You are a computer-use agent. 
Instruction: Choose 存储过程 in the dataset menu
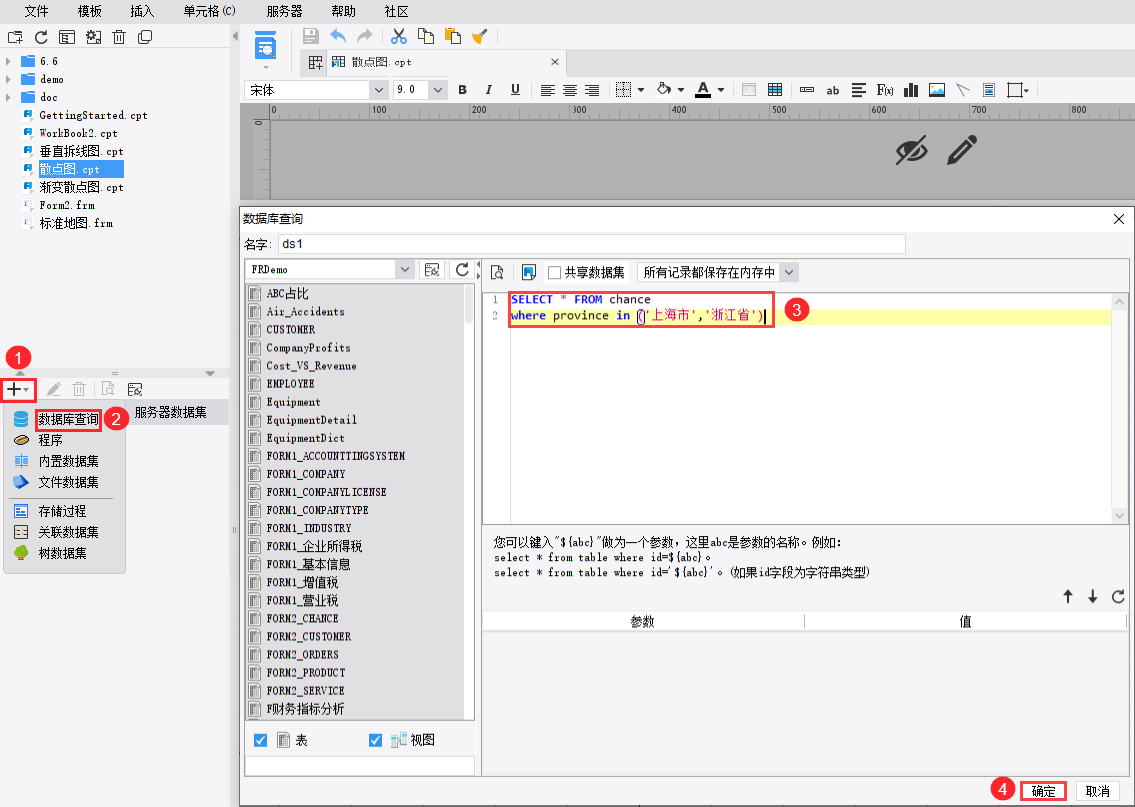click(62, 511)
